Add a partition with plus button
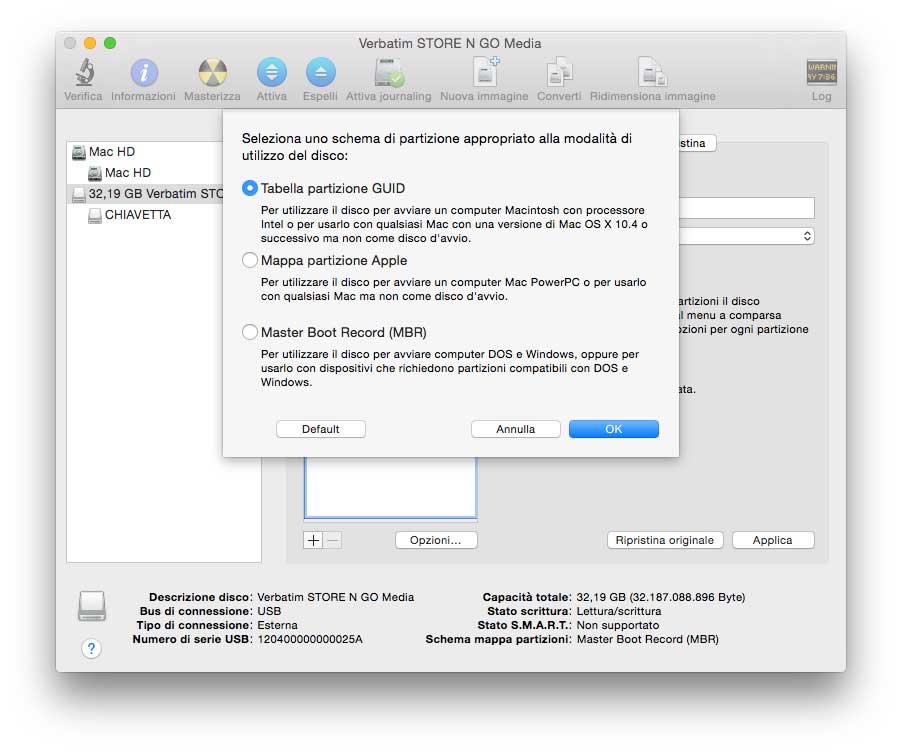 coord(313,540)
